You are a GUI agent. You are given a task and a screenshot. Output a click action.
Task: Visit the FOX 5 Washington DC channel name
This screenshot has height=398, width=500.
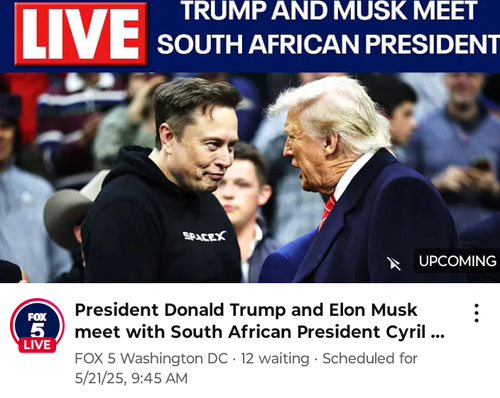coord(151,359)
